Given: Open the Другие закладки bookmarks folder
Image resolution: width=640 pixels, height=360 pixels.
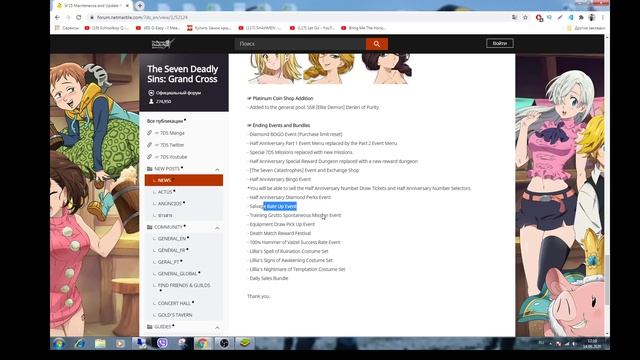Looking at the screenshot, I should [586, 28].
